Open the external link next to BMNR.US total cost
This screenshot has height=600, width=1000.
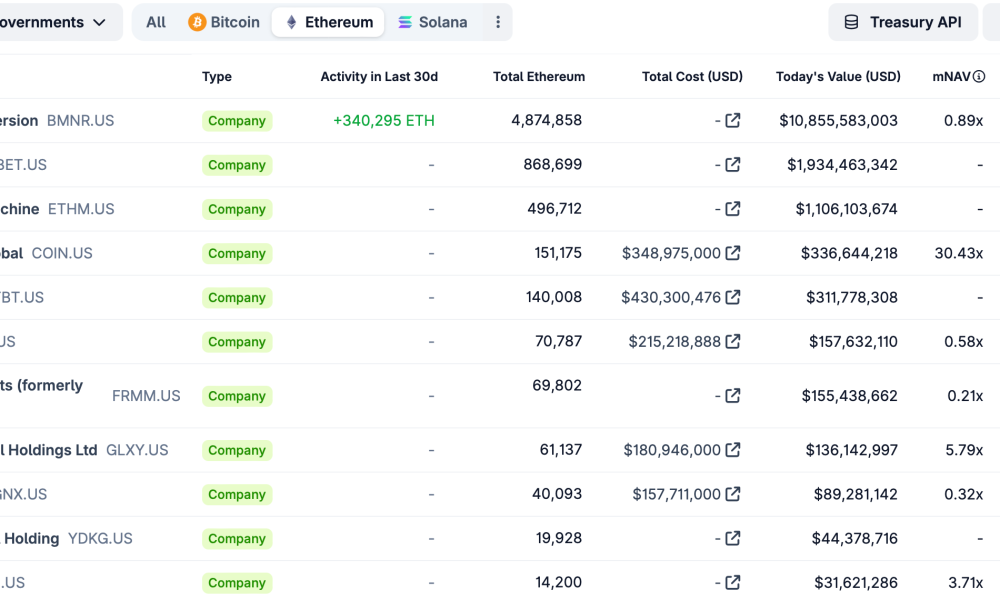point(731,120)
